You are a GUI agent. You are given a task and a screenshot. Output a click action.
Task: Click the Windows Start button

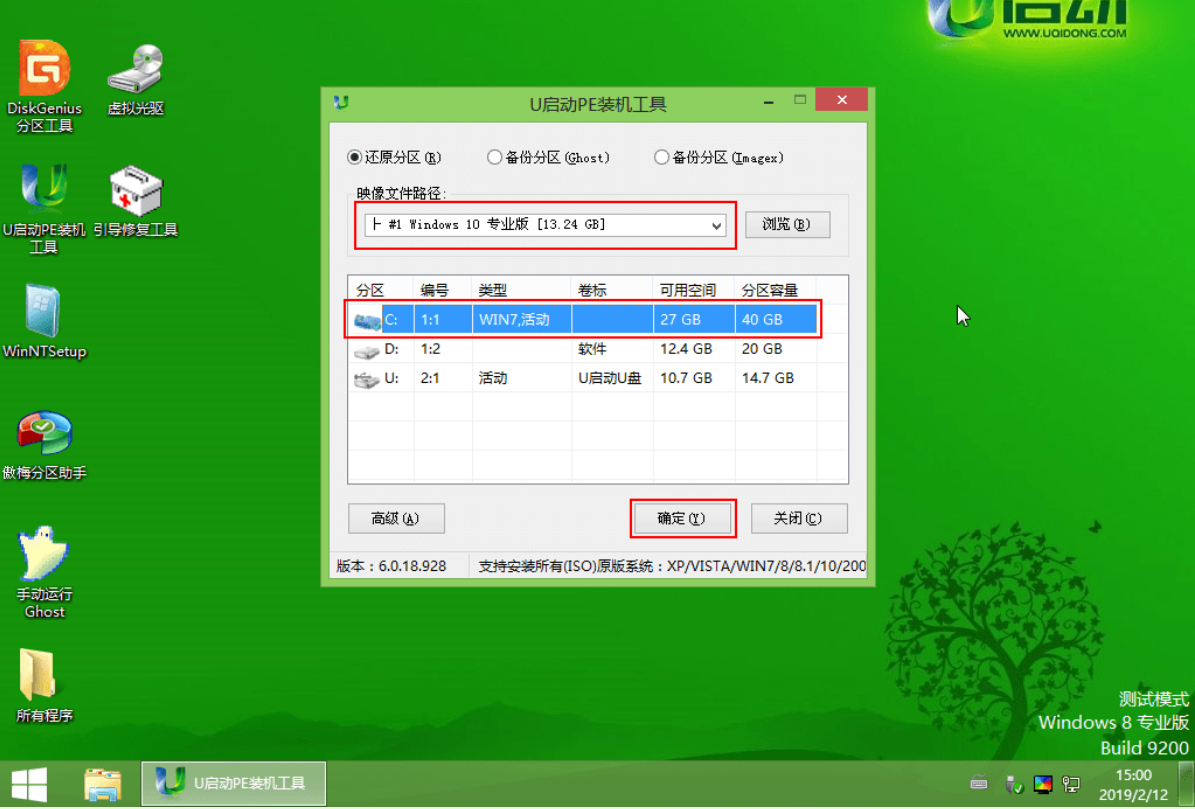(30, 784)
